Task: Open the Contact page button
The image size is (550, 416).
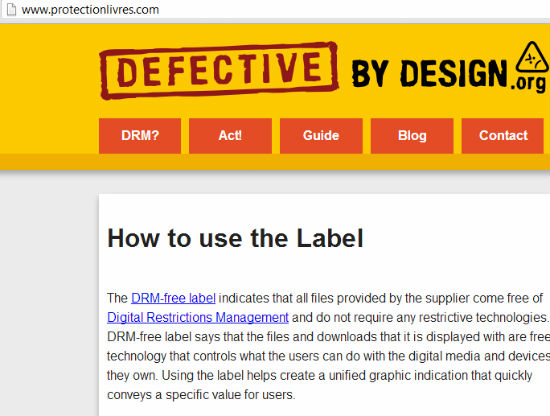Action: click(503, 136)
